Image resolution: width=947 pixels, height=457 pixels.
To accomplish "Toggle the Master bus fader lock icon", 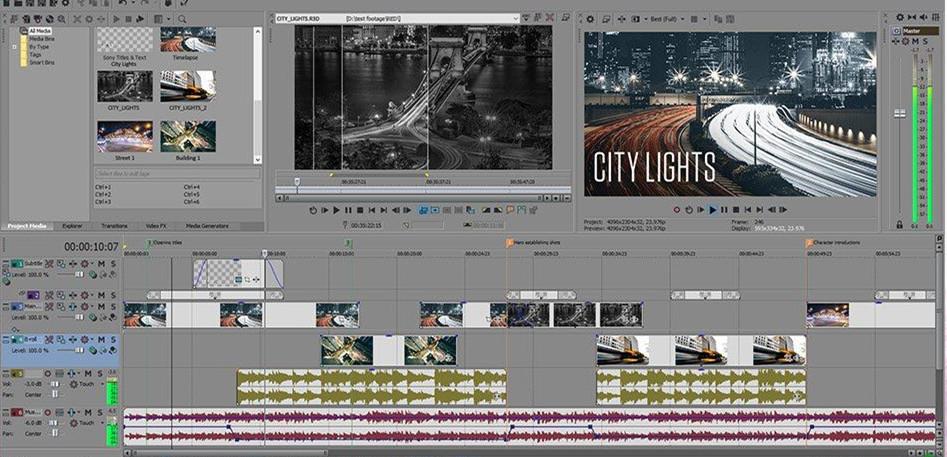I will click(899, 225).
